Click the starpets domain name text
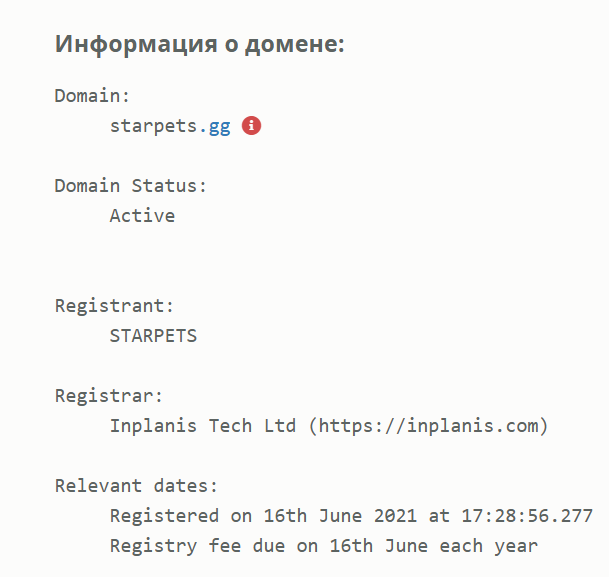The width and height of the screenshot is (609, 577). (153, 127)
